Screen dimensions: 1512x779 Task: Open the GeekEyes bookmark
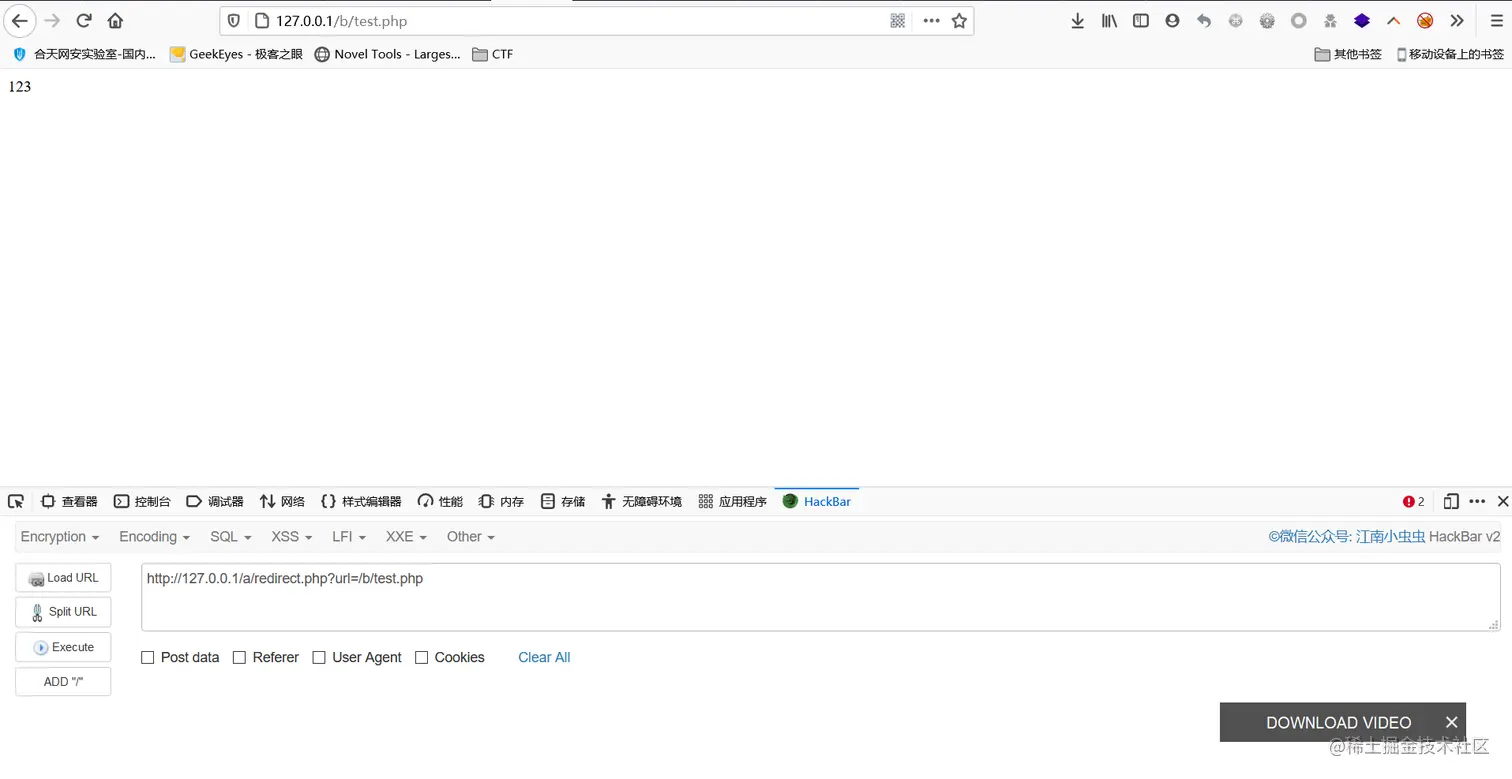click(236, 54)
